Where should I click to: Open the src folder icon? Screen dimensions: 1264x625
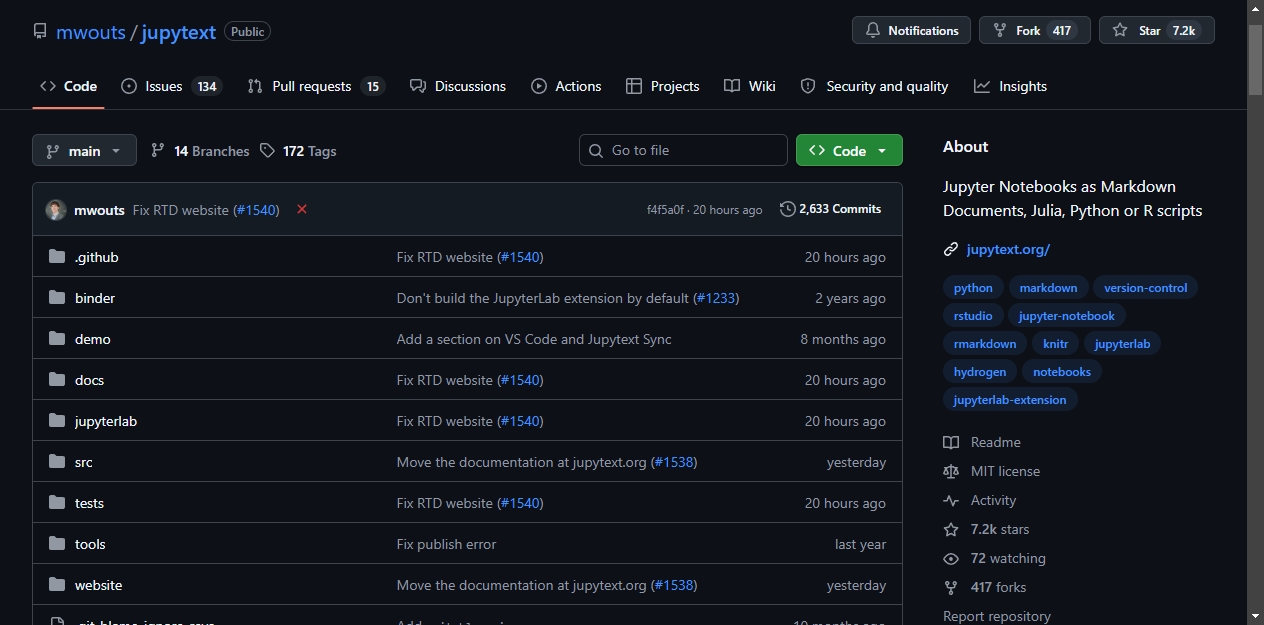[57, 462]
